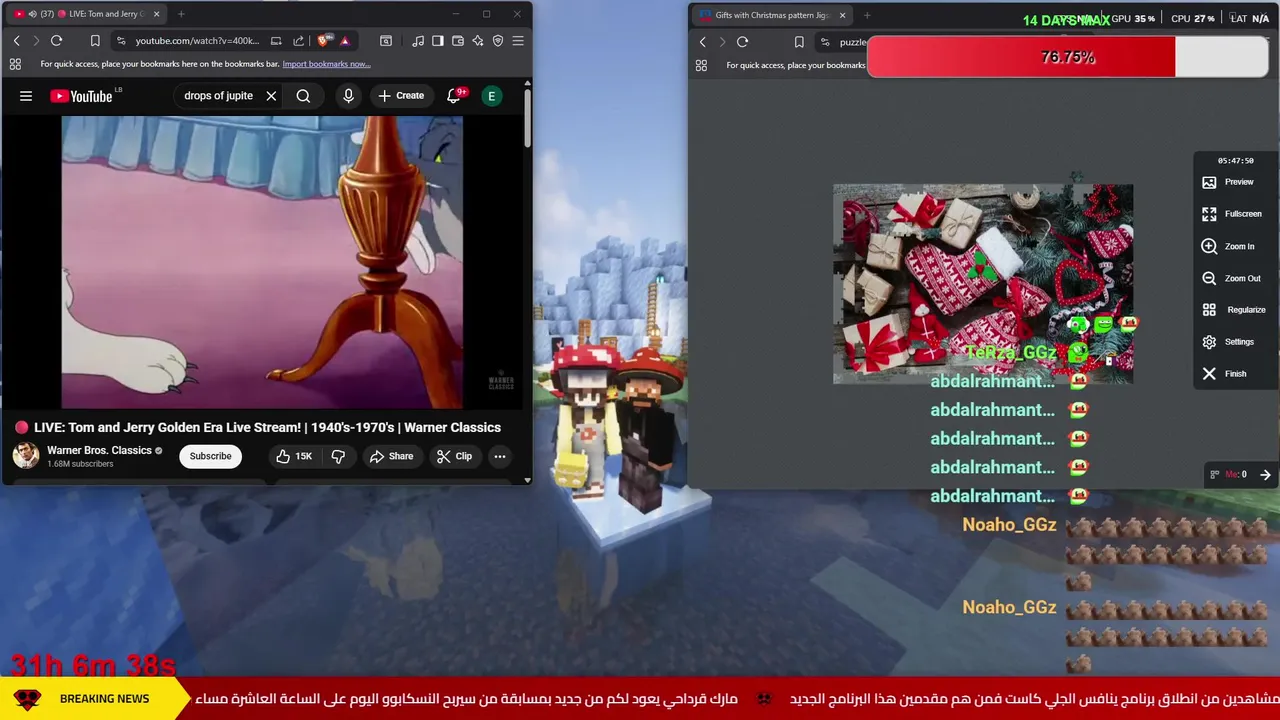Open the account avatar 'E' menu
Viewport: 1280px width, 720px height.
tap(491, 96)
